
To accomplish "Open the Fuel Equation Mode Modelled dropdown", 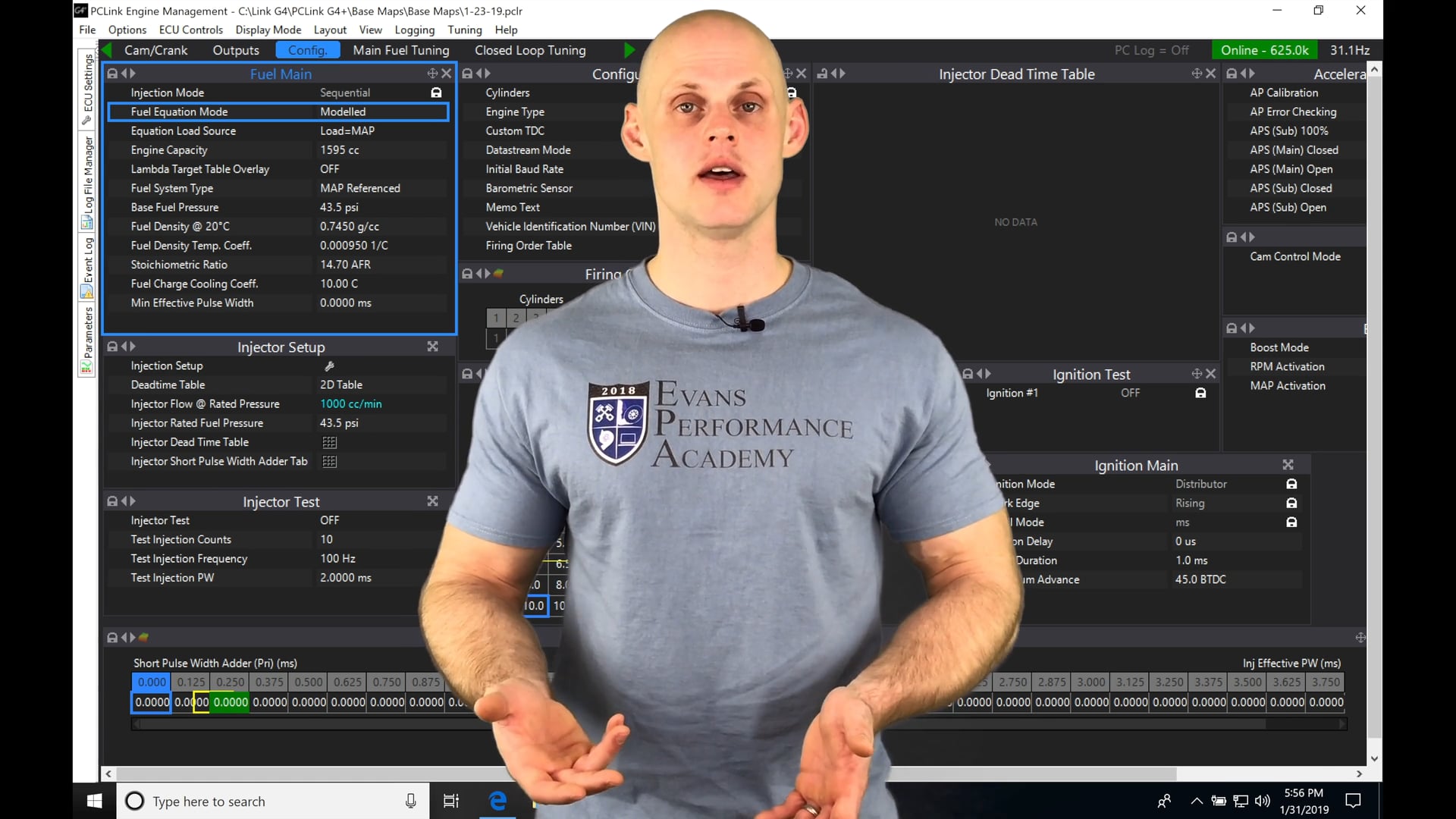I will (x=343, y=111).
